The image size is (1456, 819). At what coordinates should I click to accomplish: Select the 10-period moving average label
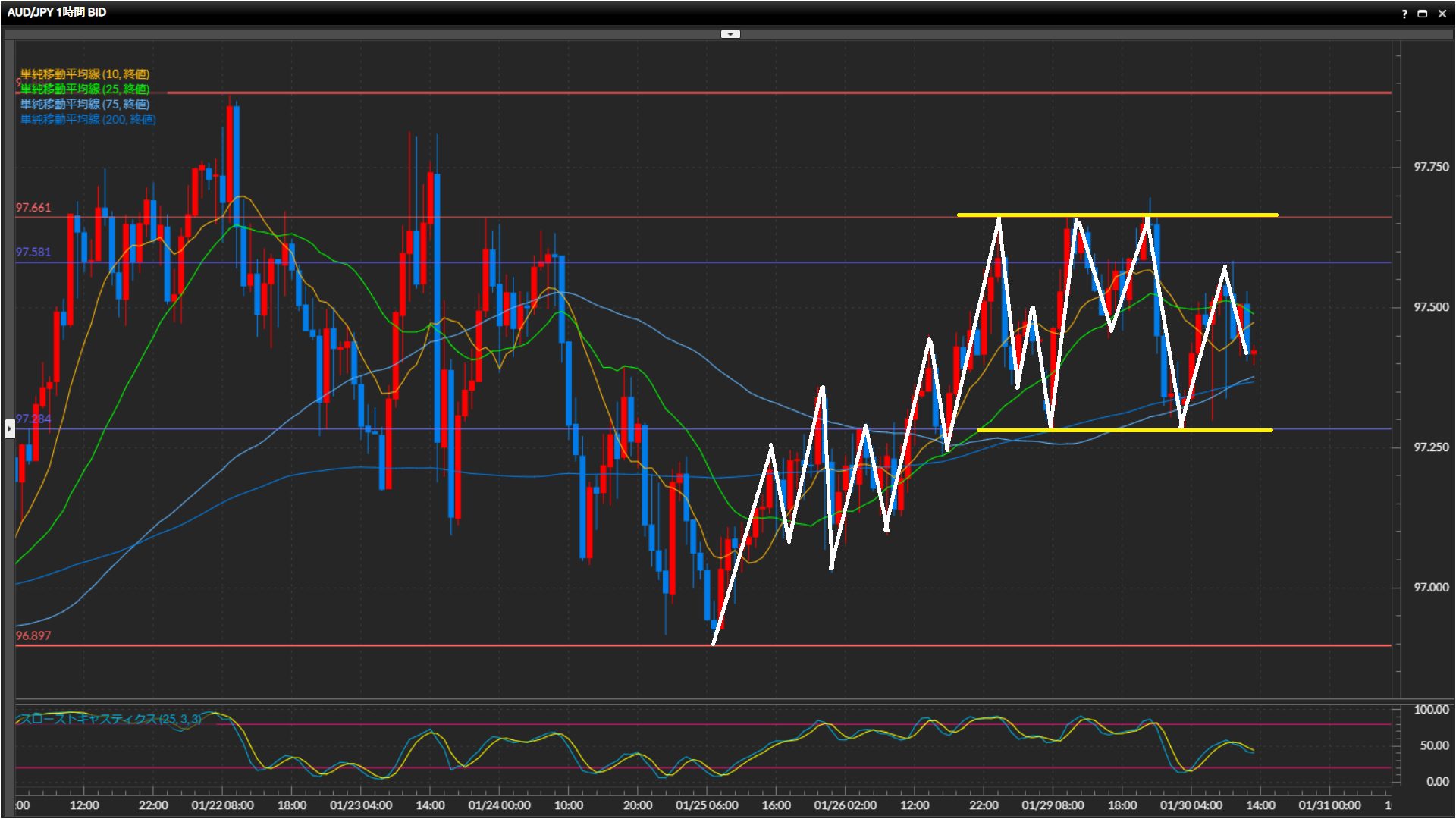click(84, 74)
